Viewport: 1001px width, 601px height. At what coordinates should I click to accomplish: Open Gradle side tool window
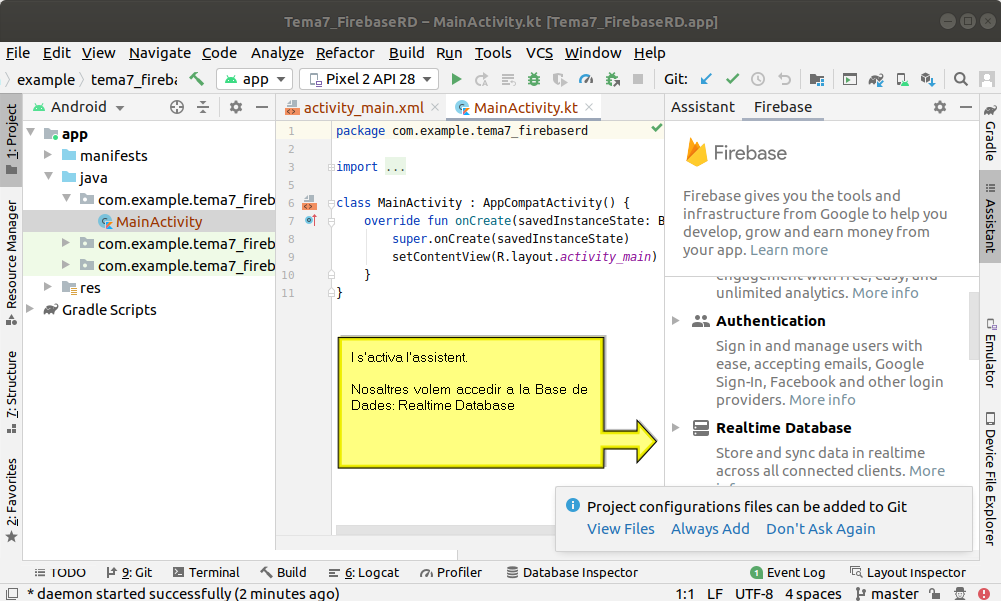pos(990,132)
